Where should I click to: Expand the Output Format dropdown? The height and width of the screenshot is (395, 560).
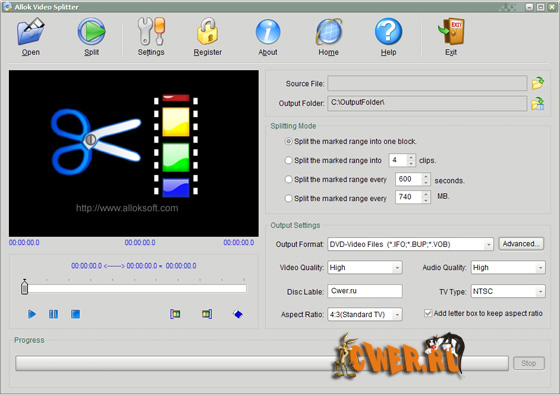(x=489, y=245)
